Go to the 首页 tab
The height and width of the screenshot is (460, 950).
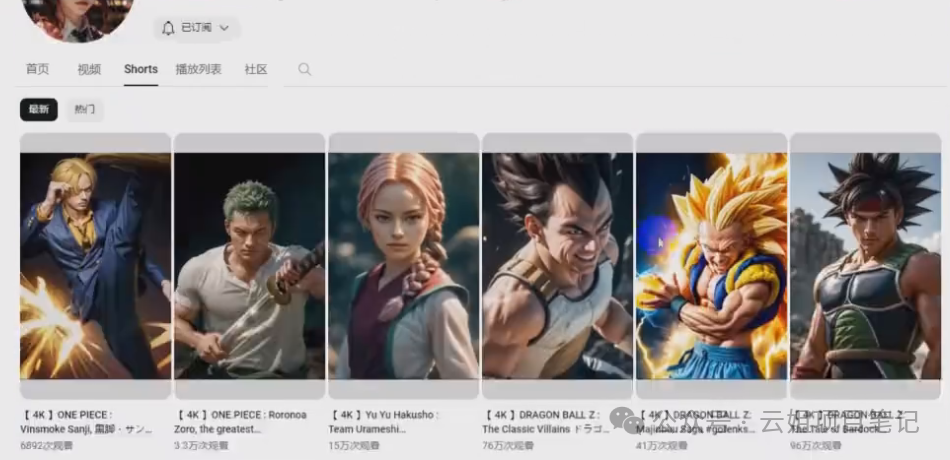coord(38,69)
